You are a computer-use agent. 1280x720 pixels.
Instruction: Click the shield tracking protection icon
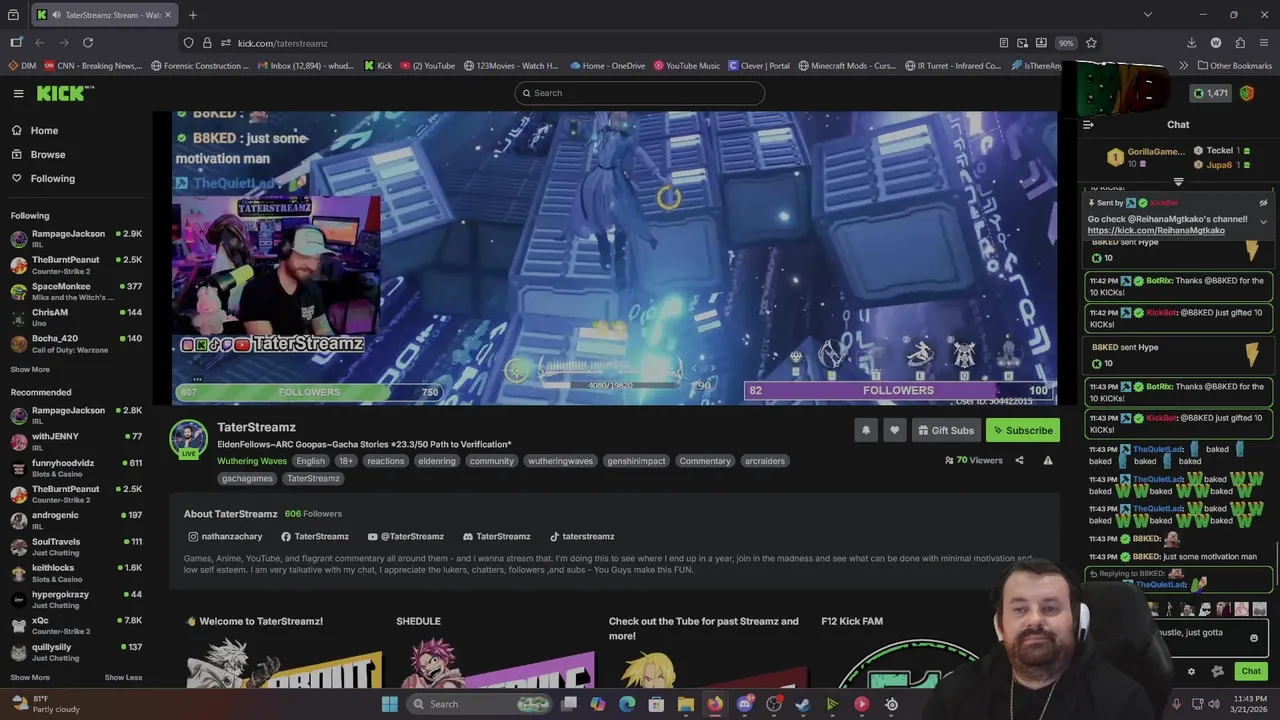point(188,43)
